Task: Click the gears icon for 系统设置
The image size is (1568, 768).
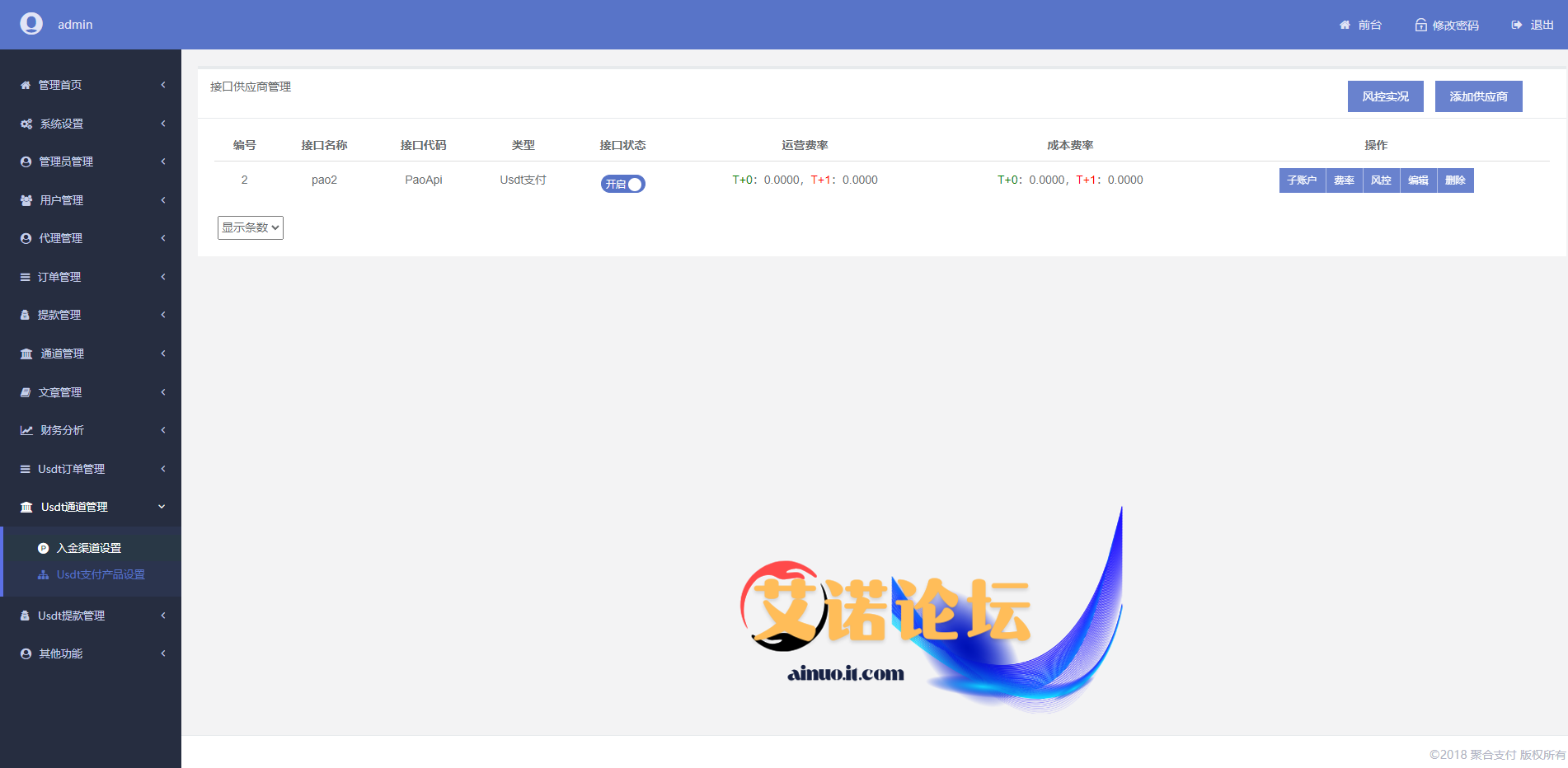Action: 26,124
